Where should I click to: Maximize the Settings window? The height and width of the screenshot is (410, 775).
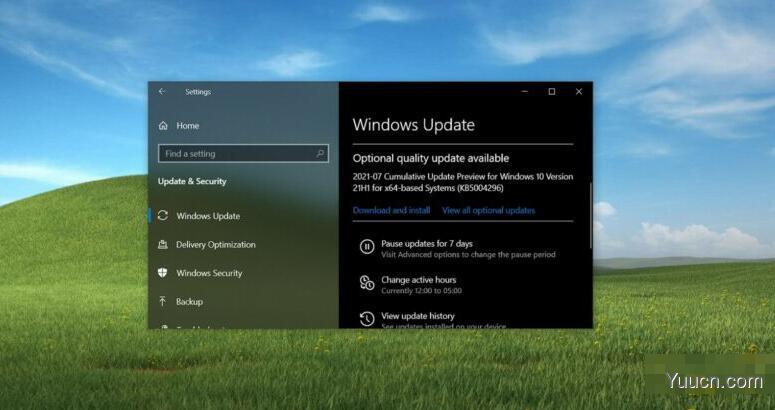click(x=552, y=91)
